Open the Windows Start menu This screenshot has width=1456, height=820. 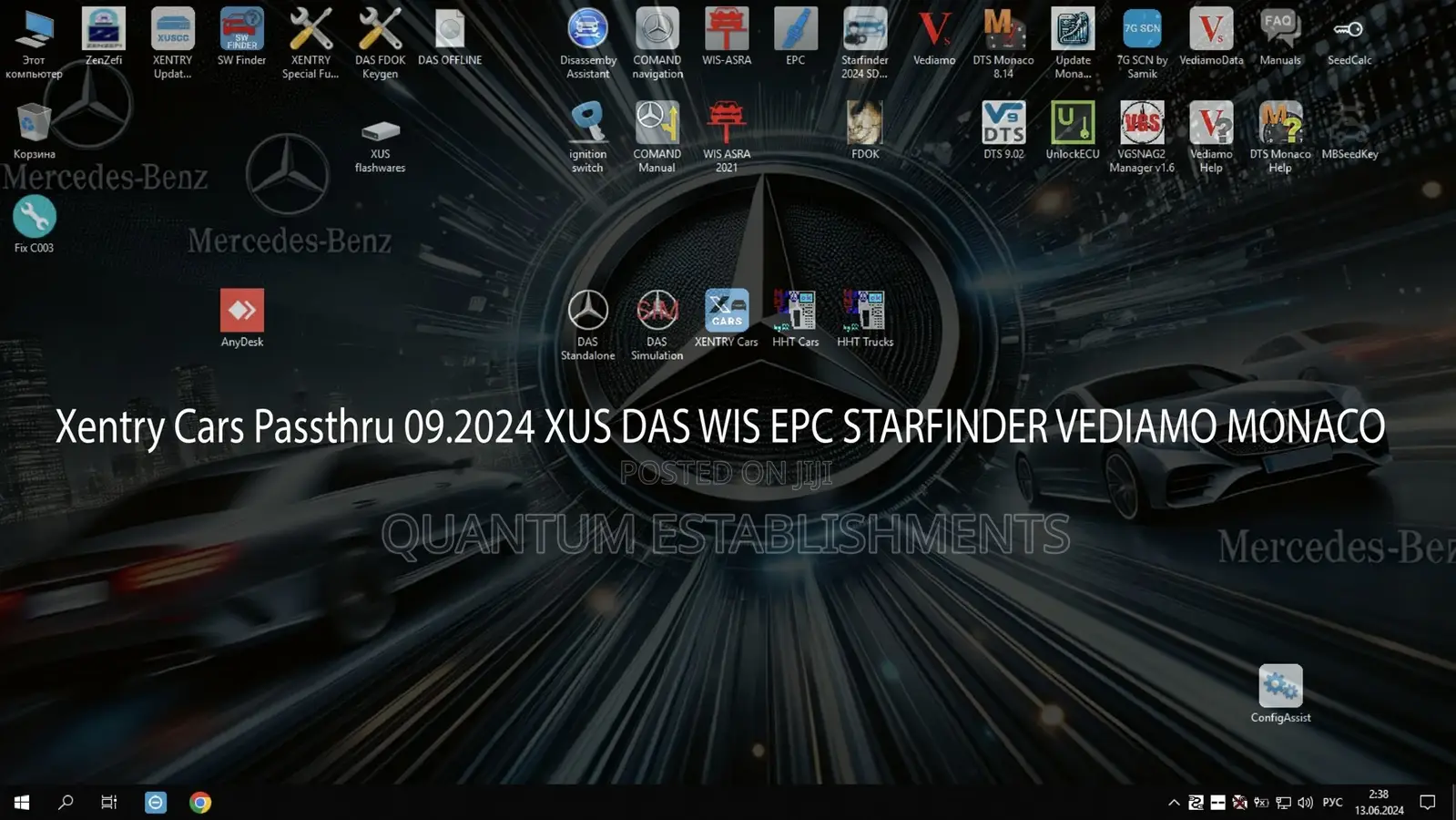[x=22, y=802]
